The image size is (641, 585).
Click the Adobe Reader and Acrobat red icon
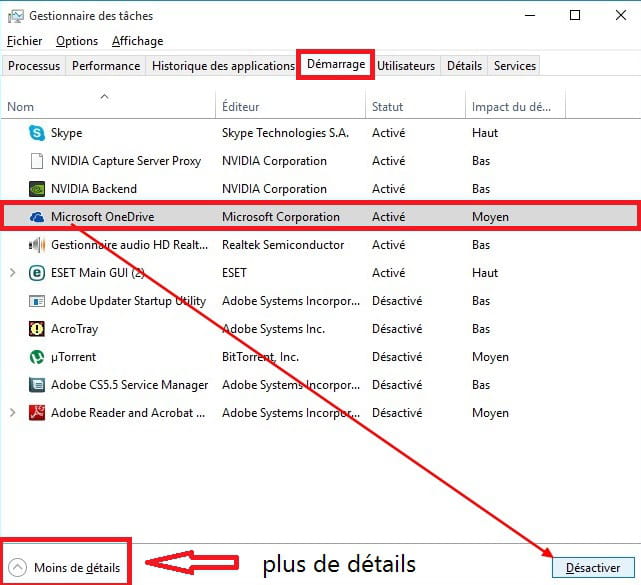click(37, 413)
